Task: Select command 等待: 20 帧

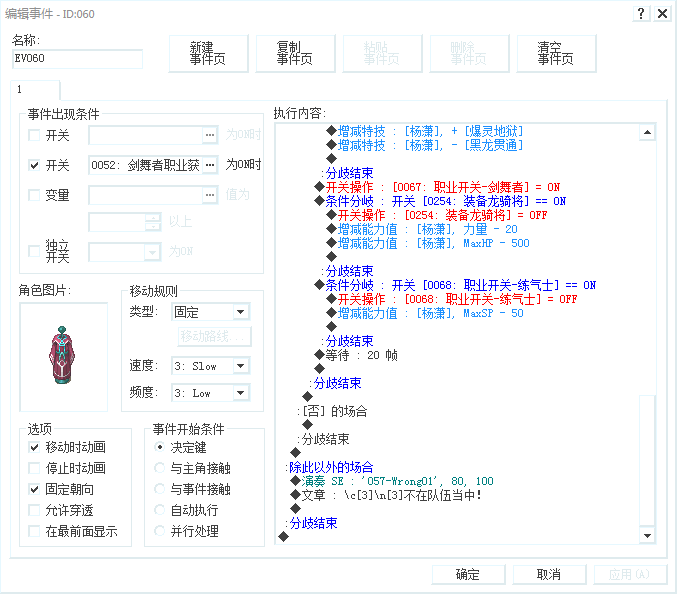Action: coord(356,355)
